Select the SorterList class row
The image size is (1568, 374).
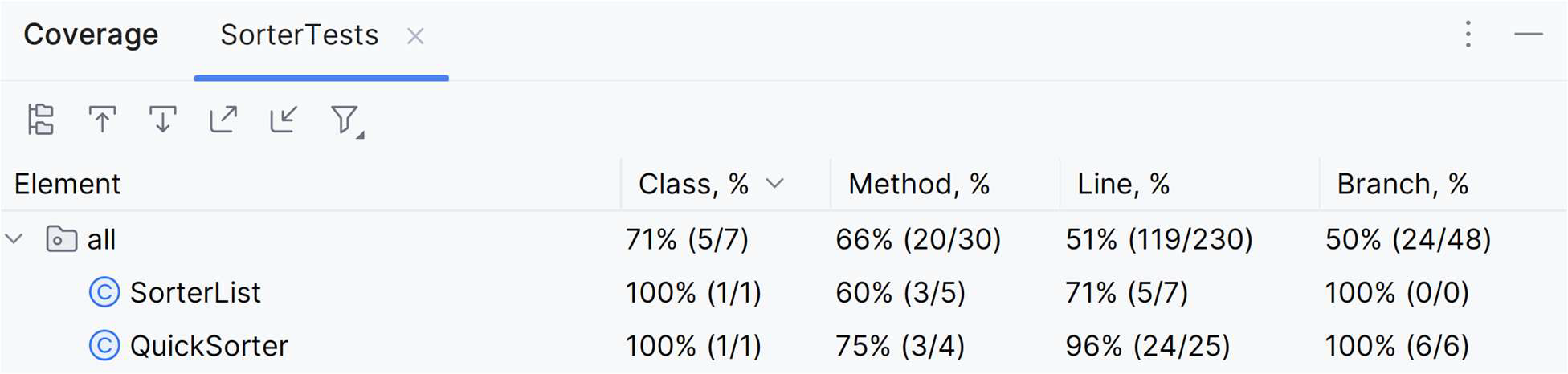[x=784, y=293]
